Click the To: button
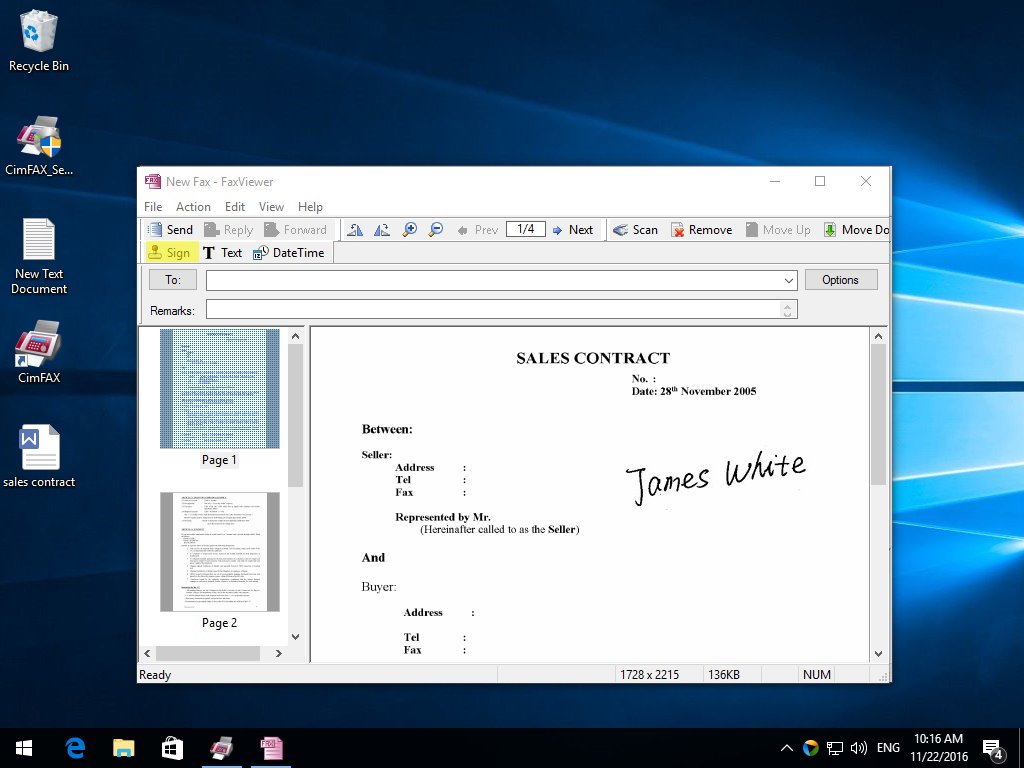Screen dimensions: 1024x768 (x=173, y=280)
